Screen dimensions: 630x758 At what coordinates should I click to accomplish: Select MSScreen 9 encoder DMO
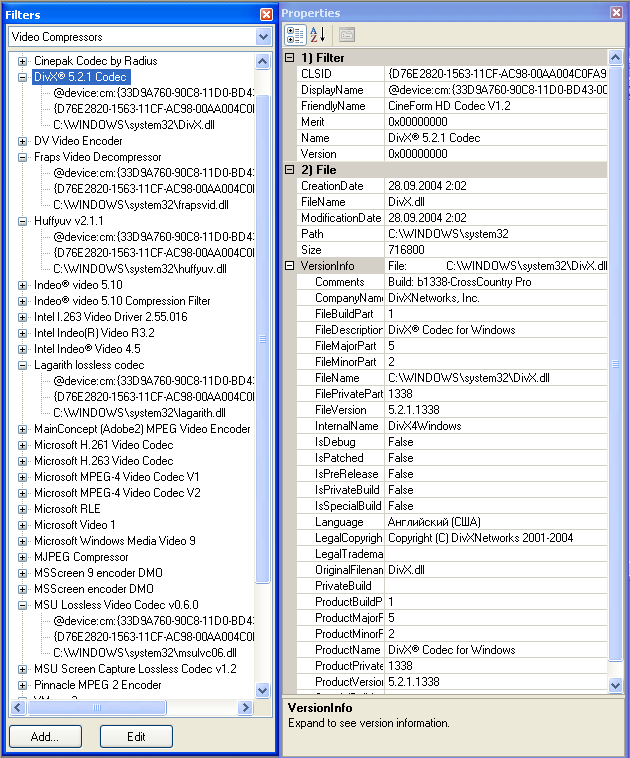tap(98, 573)
